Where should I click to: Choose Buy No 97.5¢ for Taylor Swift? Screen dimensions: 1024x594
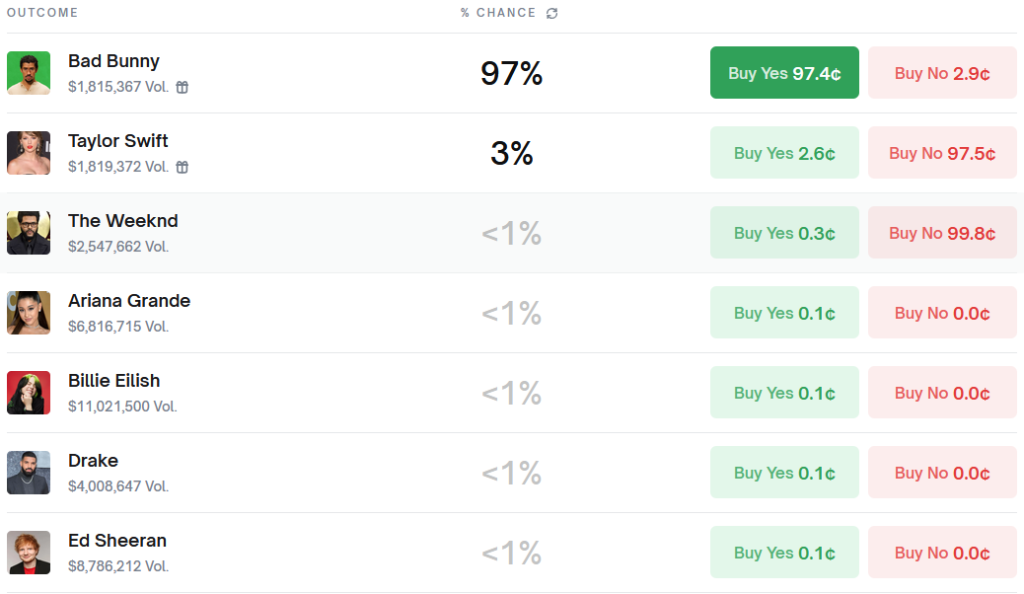[942, 153]
